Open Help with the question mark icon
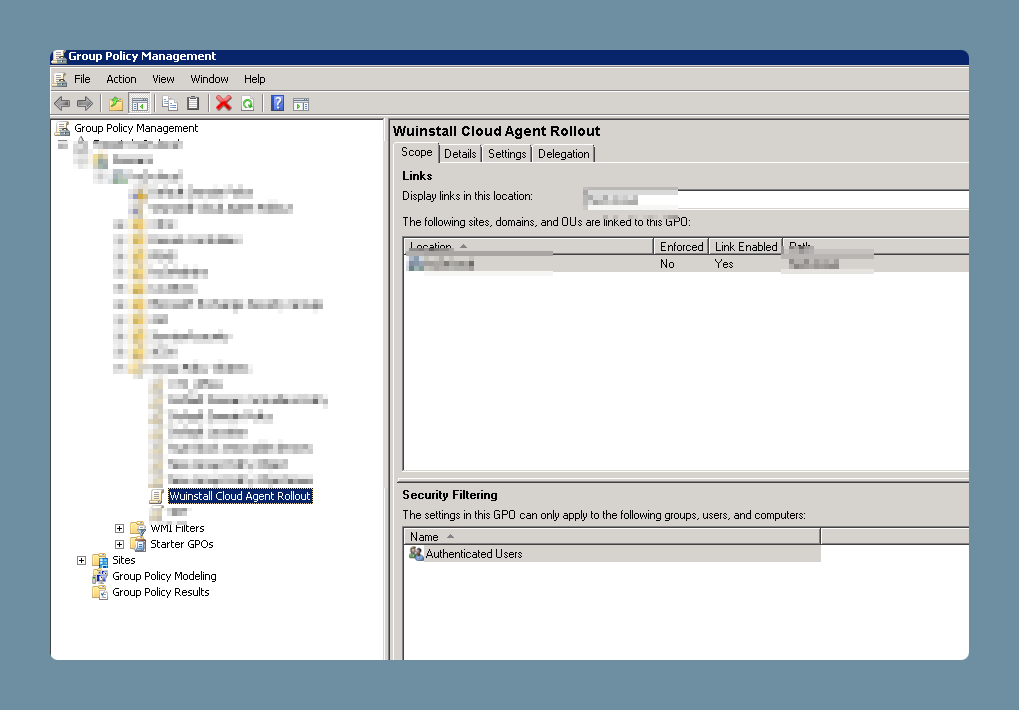The height and width of the screenshot is (710, 1019). click(x=277, y=103)
